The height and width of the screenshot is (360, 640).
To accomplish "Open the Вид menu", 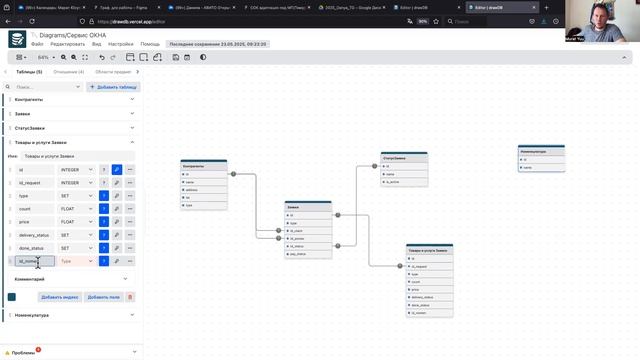I will (96, 44).
